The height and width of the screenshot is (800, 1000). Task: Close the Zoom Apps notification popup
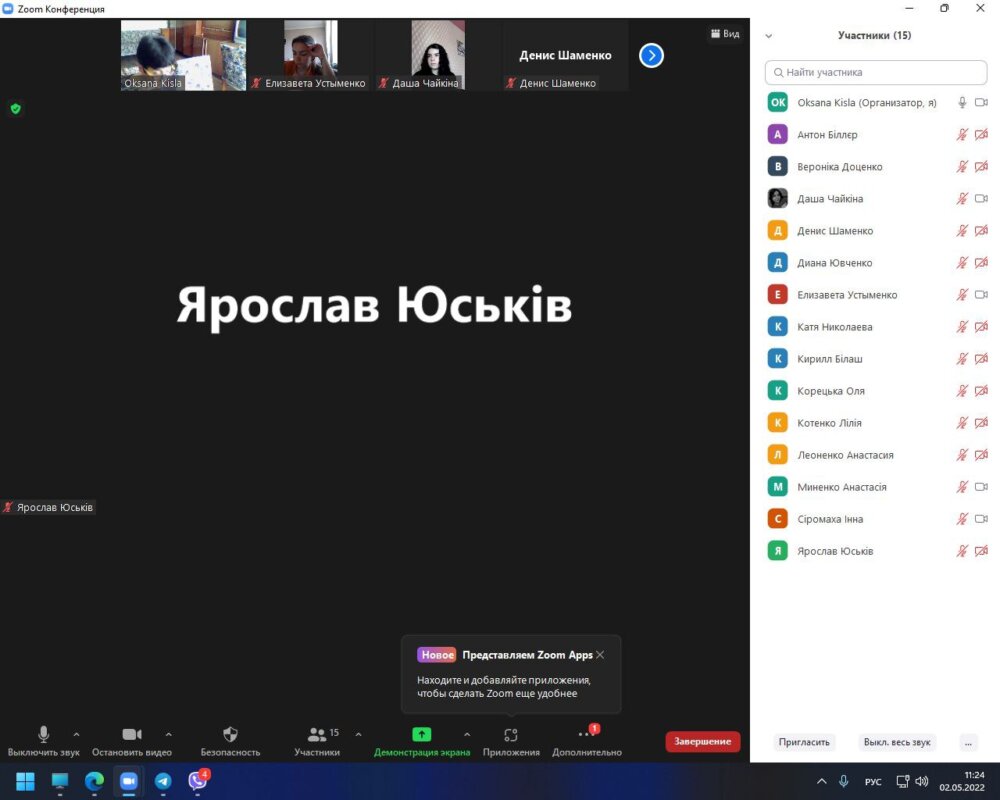pyautogui.click(x=600, y=655)
